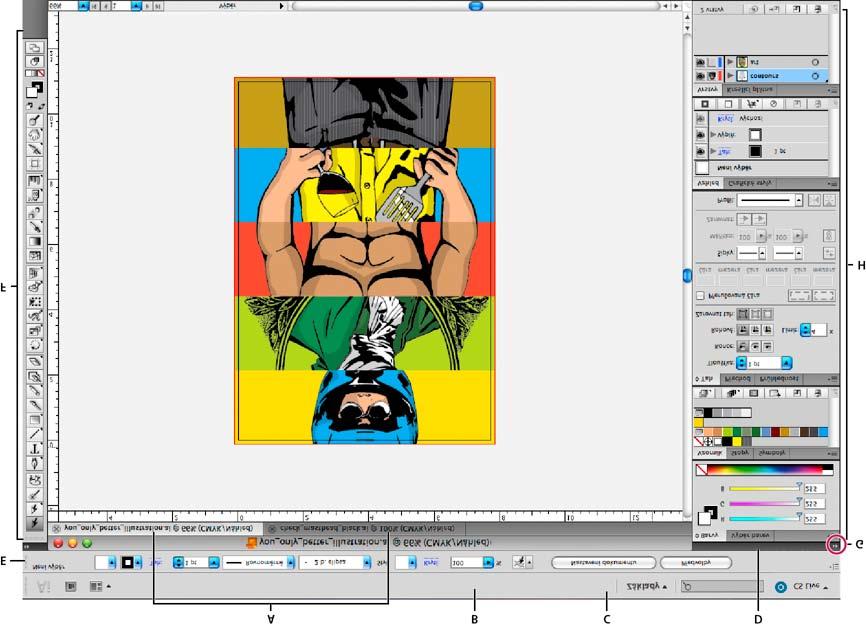Align stroke to center
The width and height of the screenshot is (866, 625).
743,314
